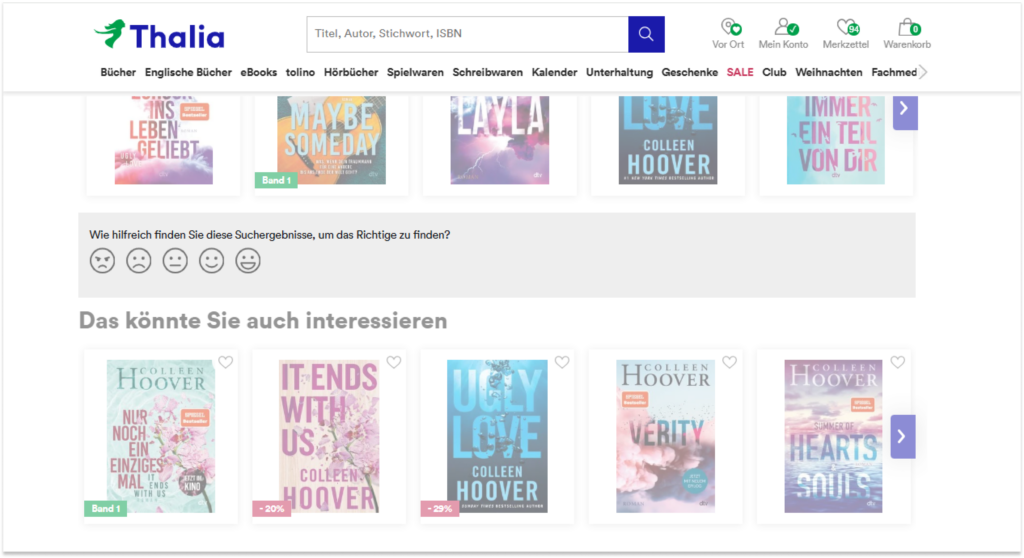Click the -20% discount badge

(x=271, y=508)
